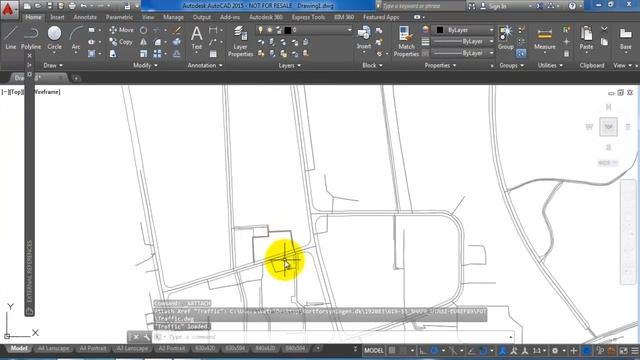Image resolution: width=640 pixels, height=360 pixels.
Task: Toggle layer lock icon in layer dropdown
Action: point(279,30)
